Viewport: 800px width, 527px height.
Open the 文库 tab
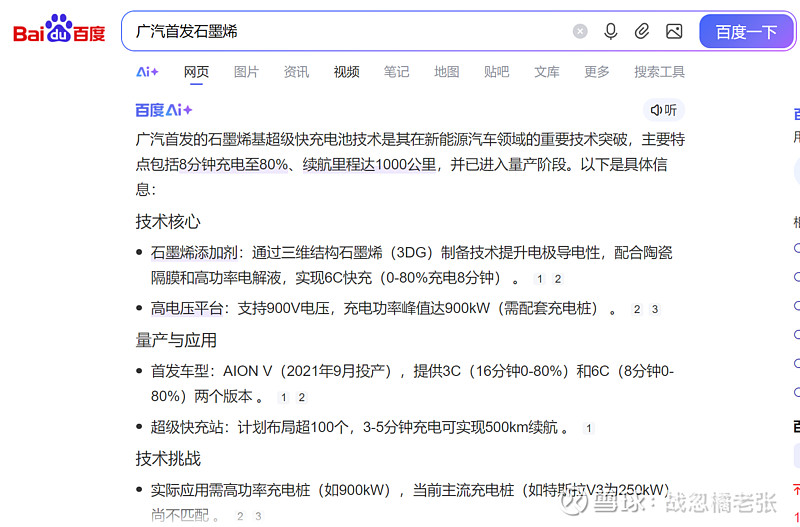(x=546, y=72)
